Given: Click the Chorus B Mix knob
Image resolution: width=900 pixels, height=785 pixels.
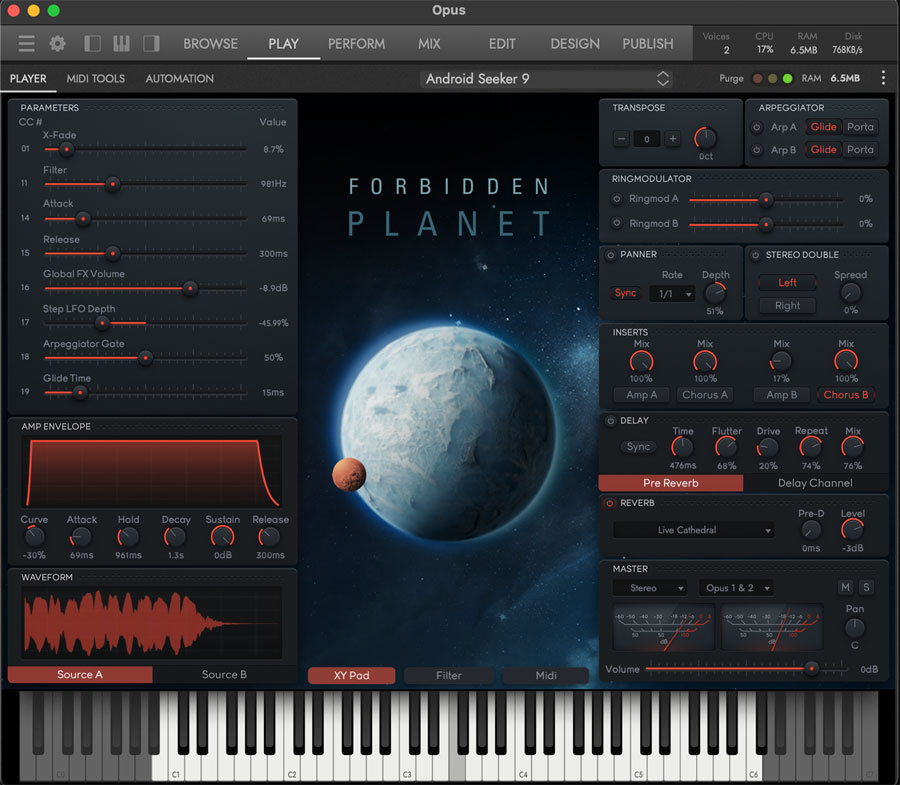Looking at the screenshot, I should coord(846,362).
